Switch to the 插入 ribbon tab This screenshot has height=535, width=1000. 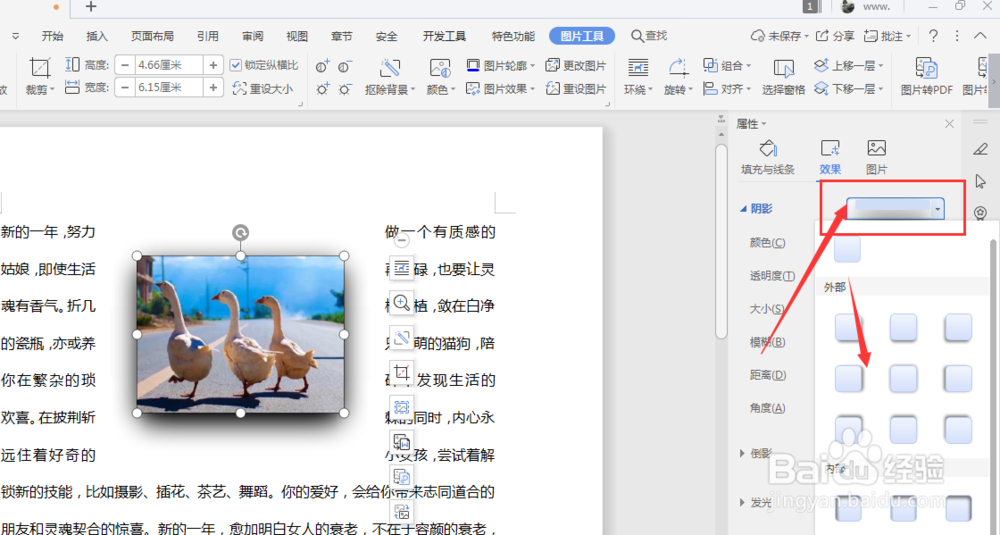coord(97,36)
